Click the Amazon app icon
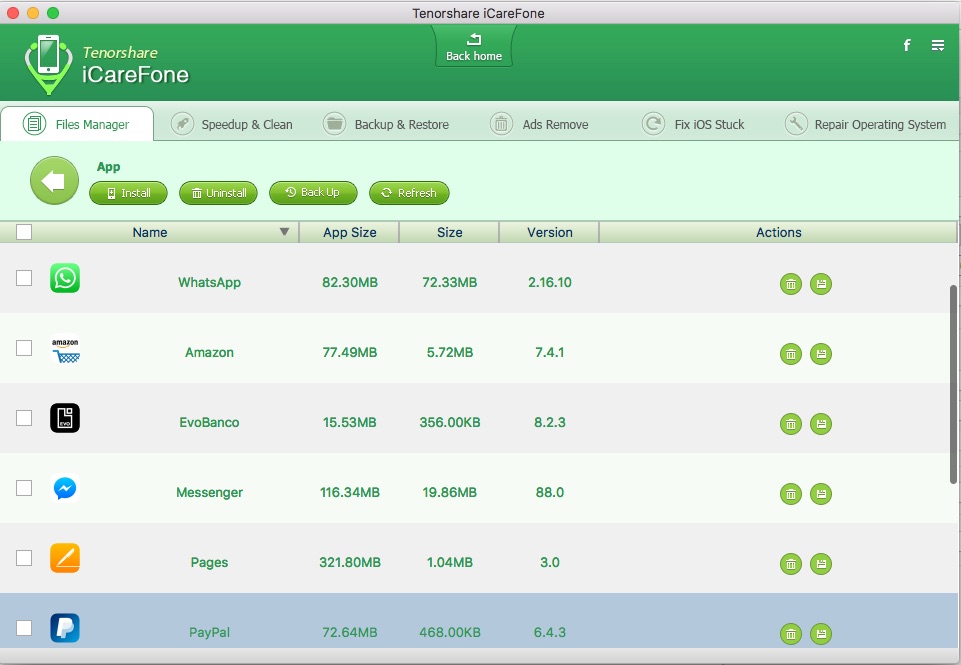Screen dimensions: 961x665 [65, 348]
